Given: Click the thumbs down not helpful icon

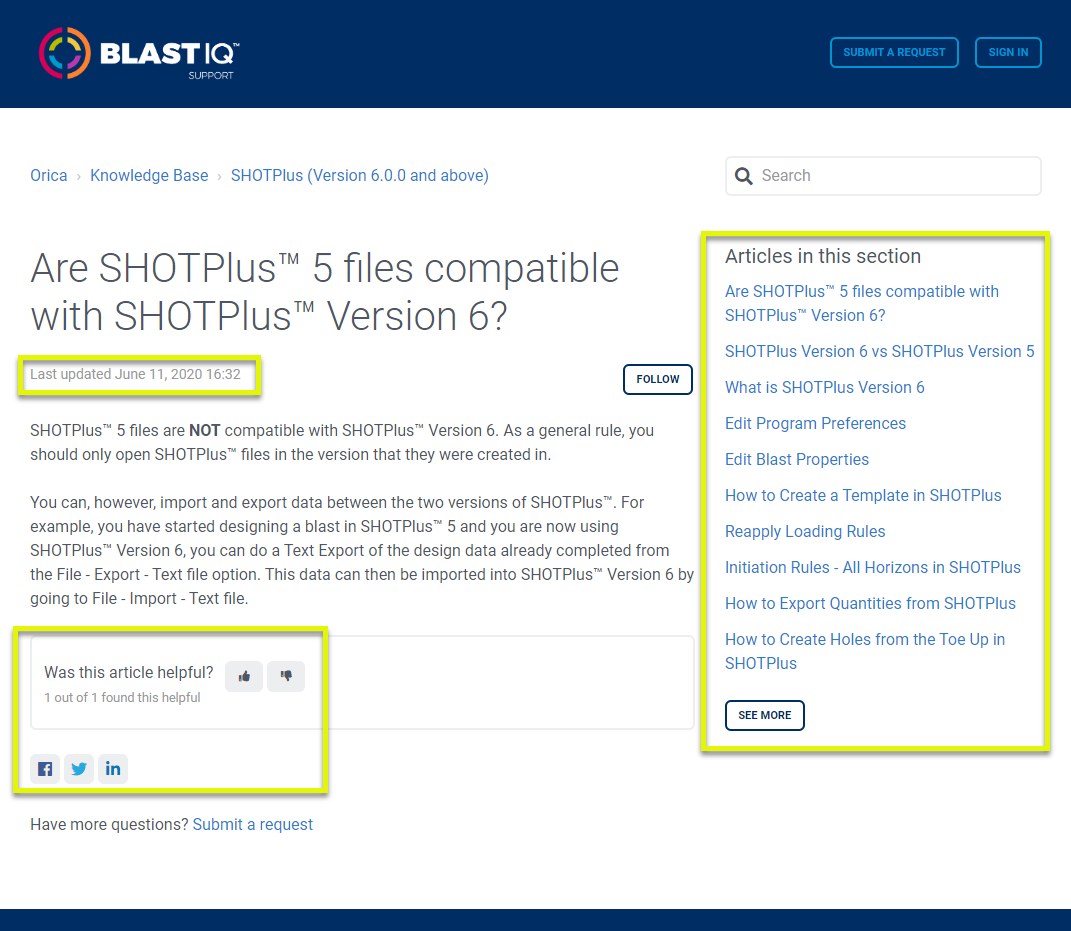Looking at the screenshot, I should coord(286,676).
